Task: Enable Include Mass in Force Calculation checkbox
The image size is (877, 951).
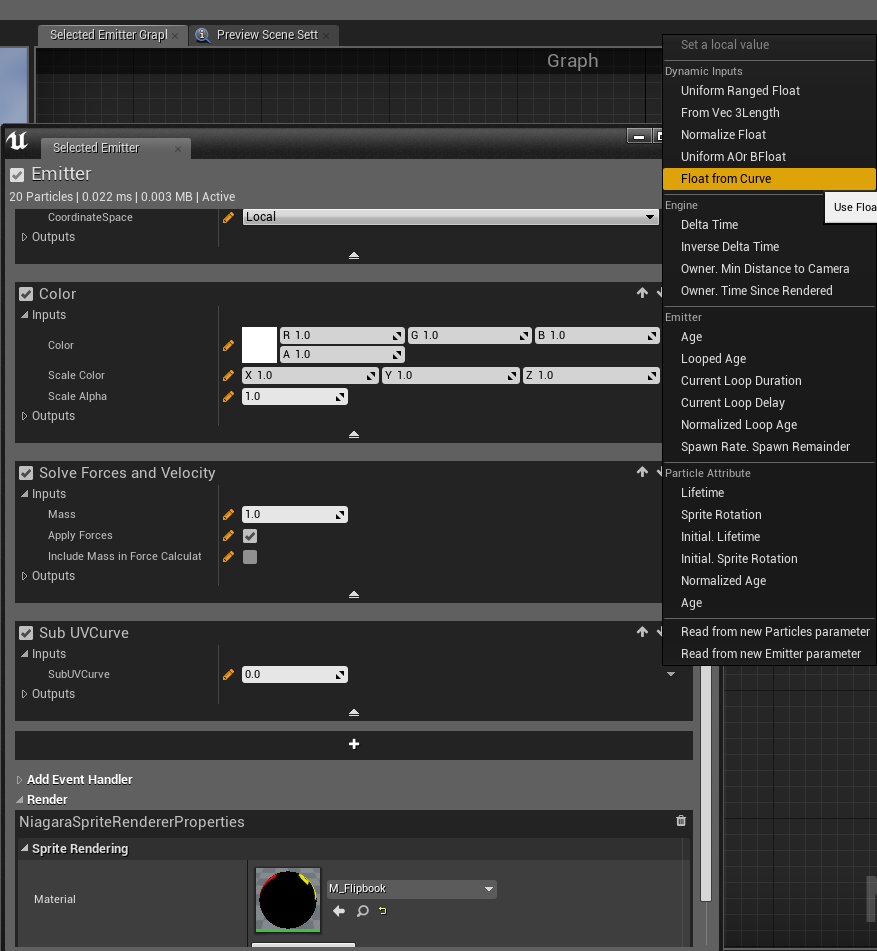Action: click(250, 557)
